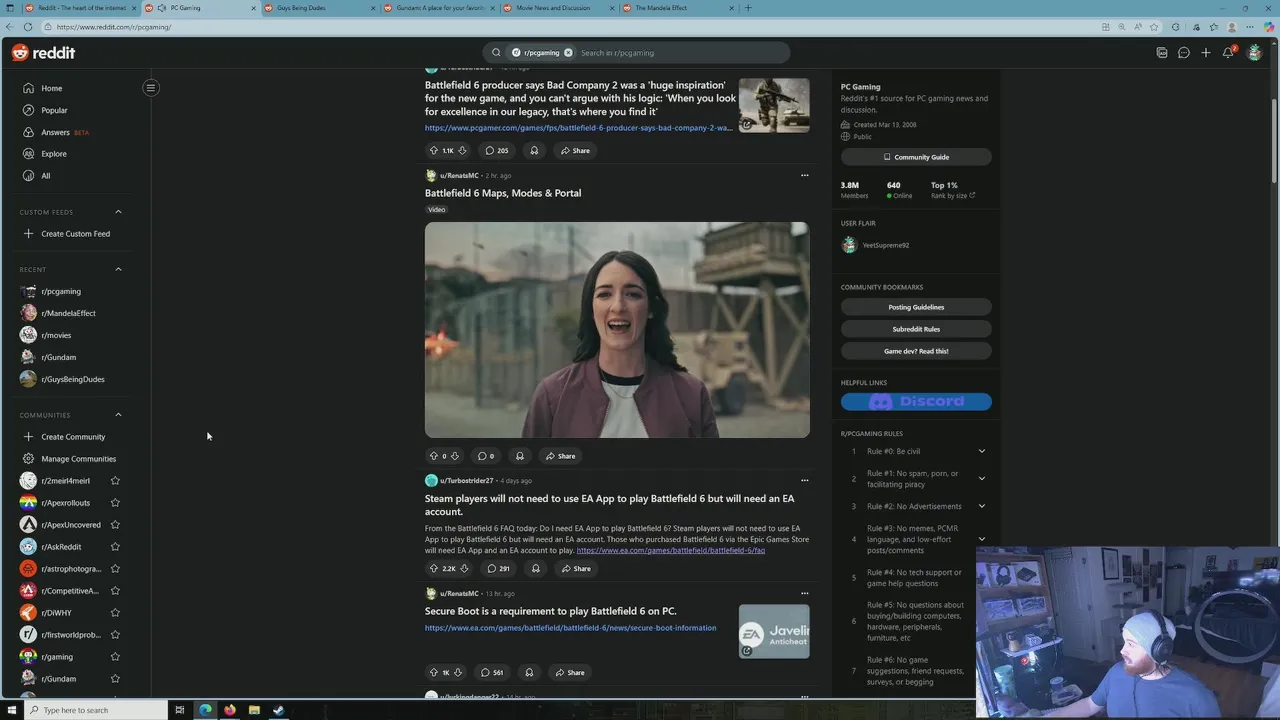Toggle favorite star for r/firstworldproblems
Viewport: 1280px width, 720px height.
tap(115, 635)
